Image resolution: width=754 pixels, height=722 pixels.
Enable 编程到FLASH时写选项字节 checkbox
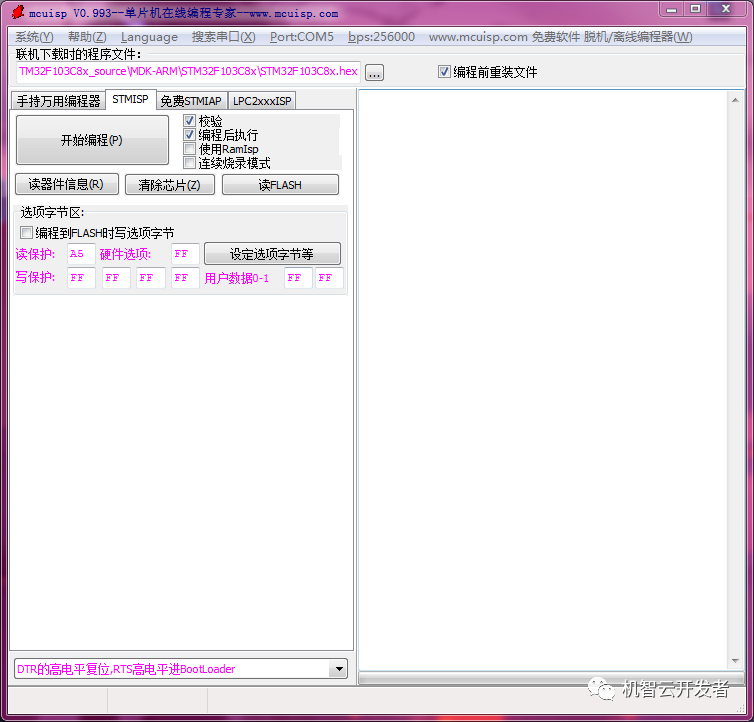26,233
